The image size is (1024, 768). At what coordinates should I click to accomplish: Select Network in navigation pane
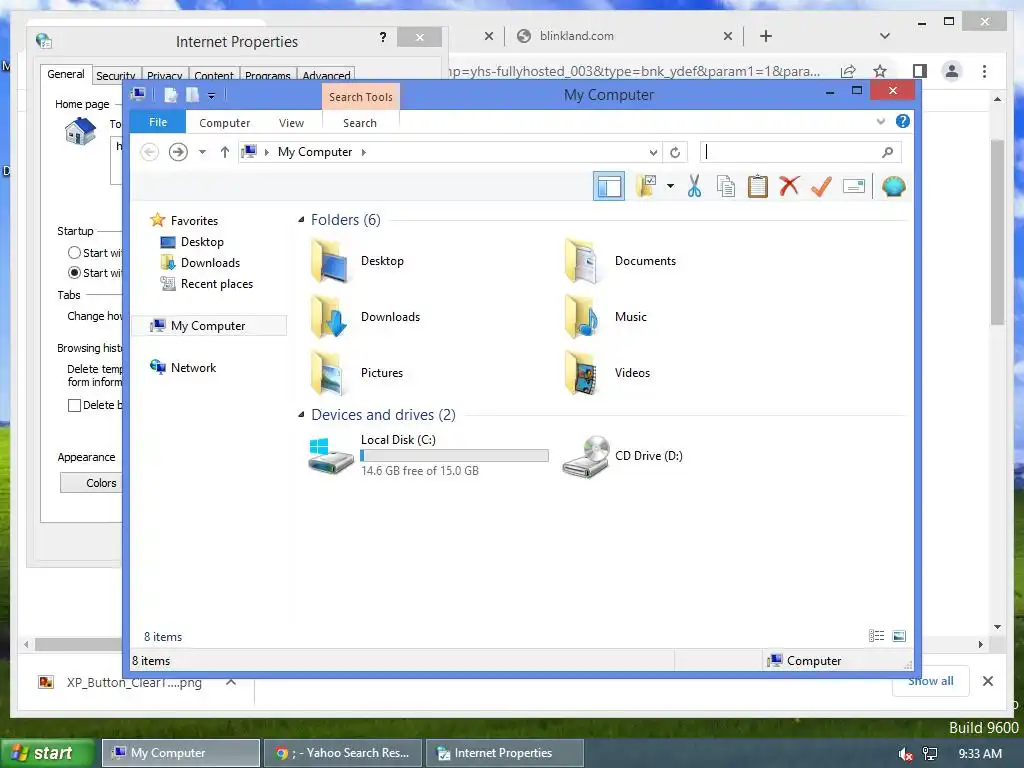coord(193,368)
